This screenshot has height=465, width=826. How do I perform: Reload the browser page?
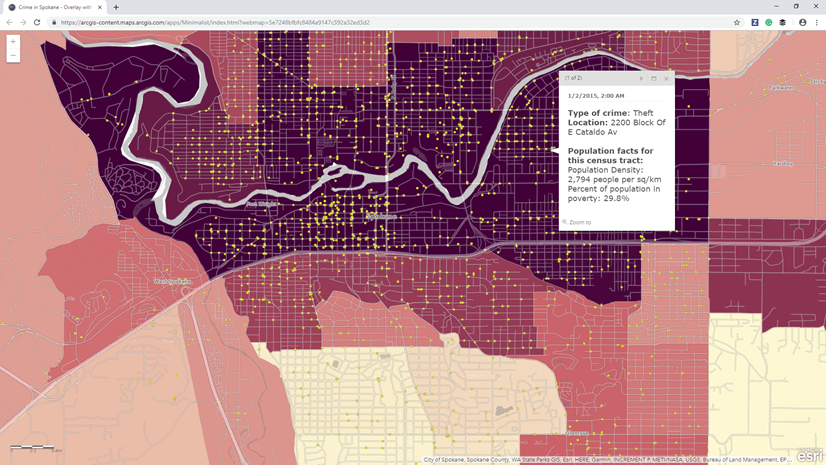point(37,22)
